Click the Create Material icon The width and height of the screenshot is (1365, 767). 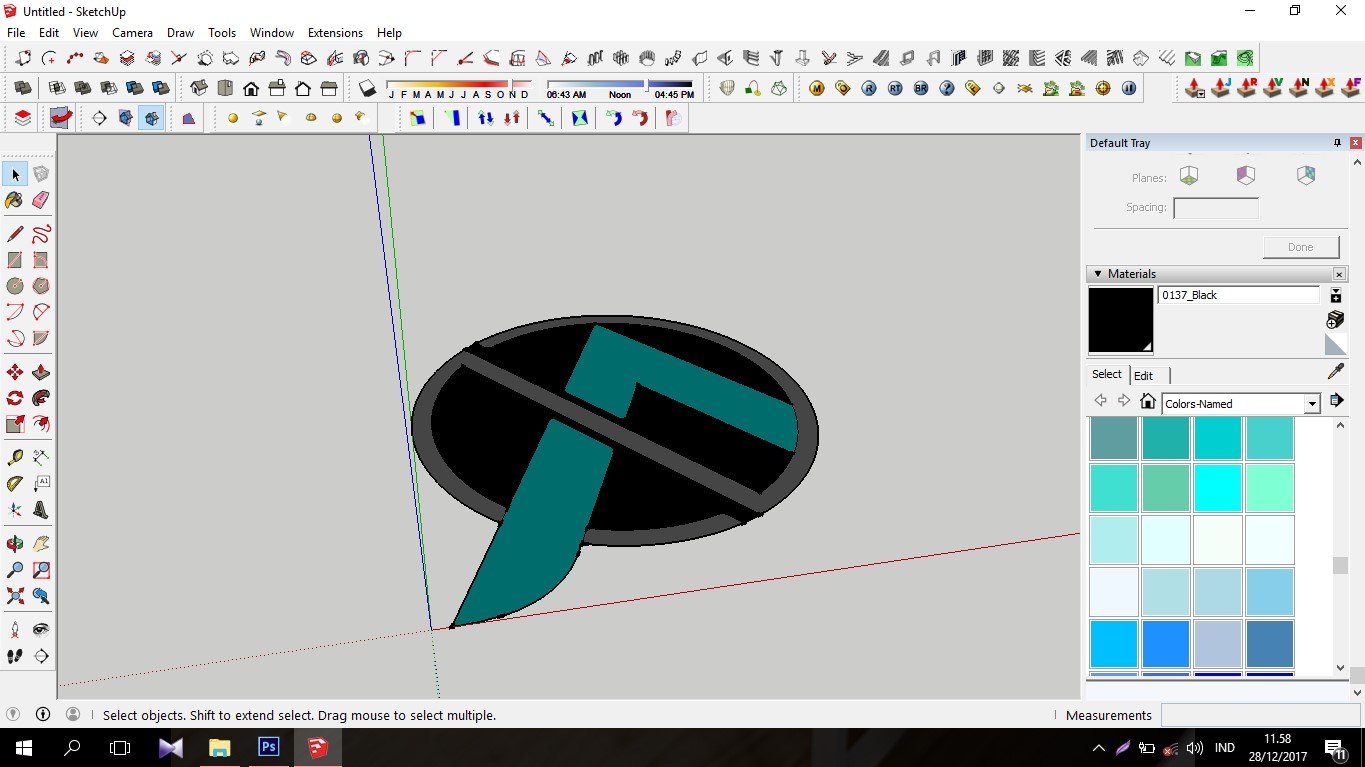[x=1335, y=320]
